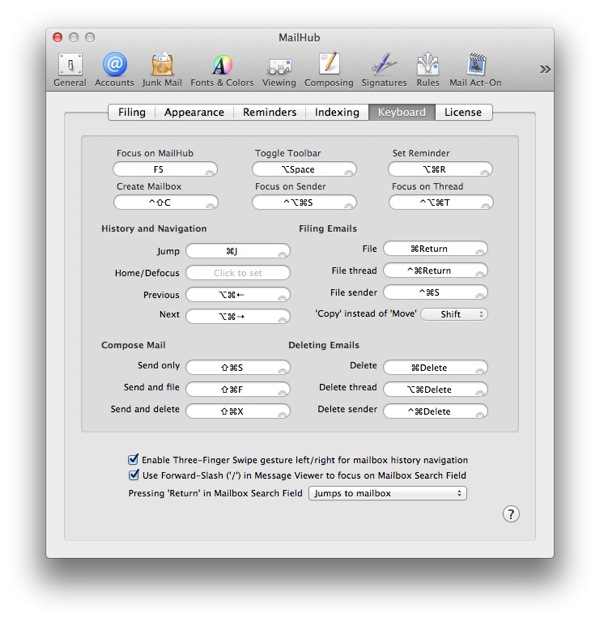Click the Delete sender shortcut field
Image resolution: width=600 pixels, height=622 pixels.
pos(435,411)
